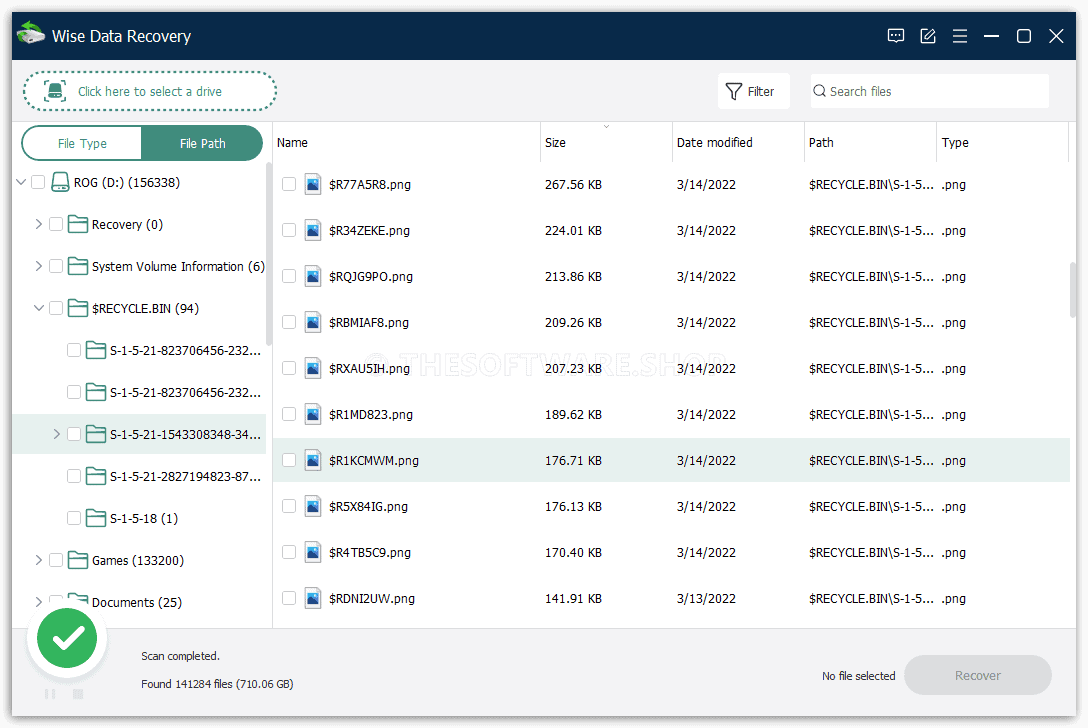Click the Search files input field
Viewport: 1088px width, 728px height.
click(x=930, y=91)
